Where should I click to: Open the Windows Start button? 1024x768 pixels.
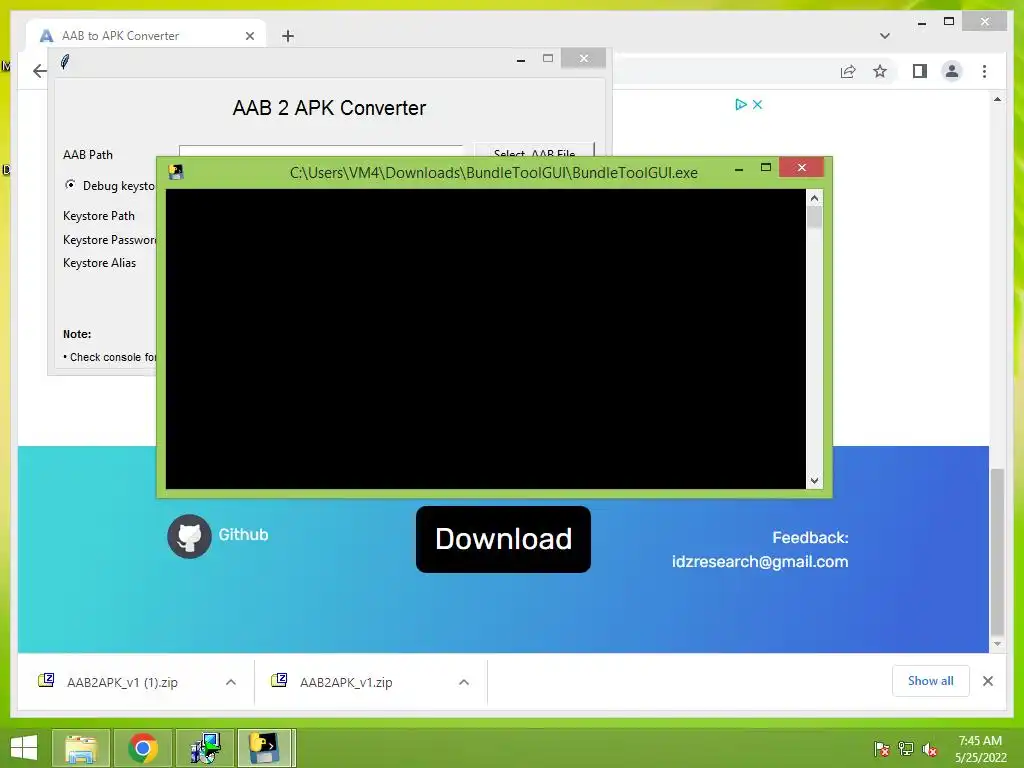pyautogui.click(x=24, y=748)
